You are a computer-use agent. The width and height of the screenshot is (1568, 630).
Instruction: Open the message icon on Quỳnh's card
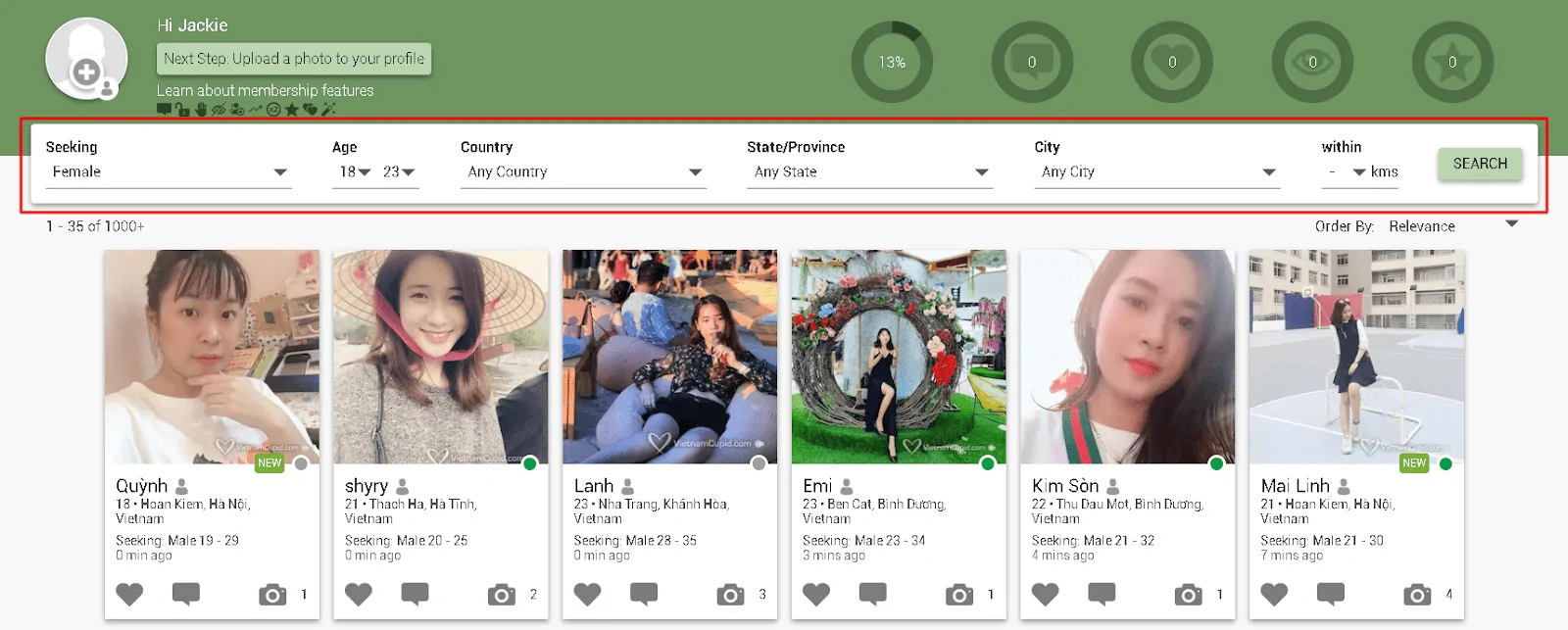tap(186, 594)
